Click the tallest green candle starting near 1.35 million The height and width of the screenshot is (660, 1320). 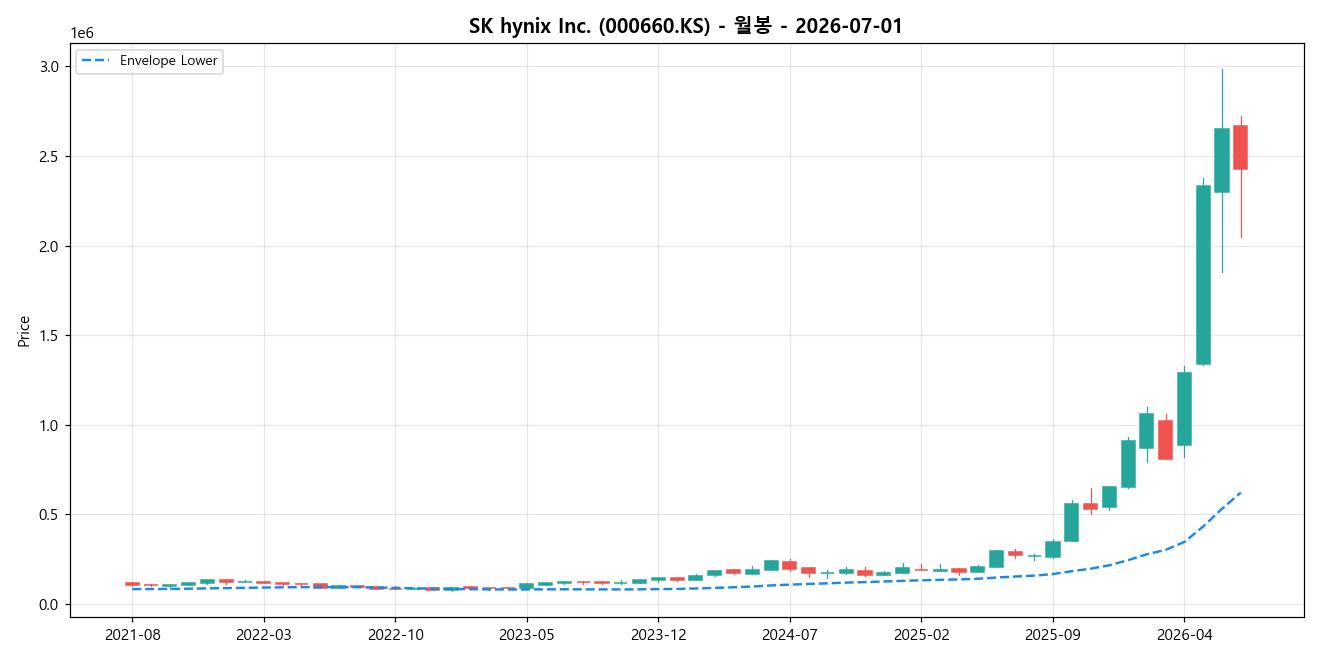[x=1203, y=275]
